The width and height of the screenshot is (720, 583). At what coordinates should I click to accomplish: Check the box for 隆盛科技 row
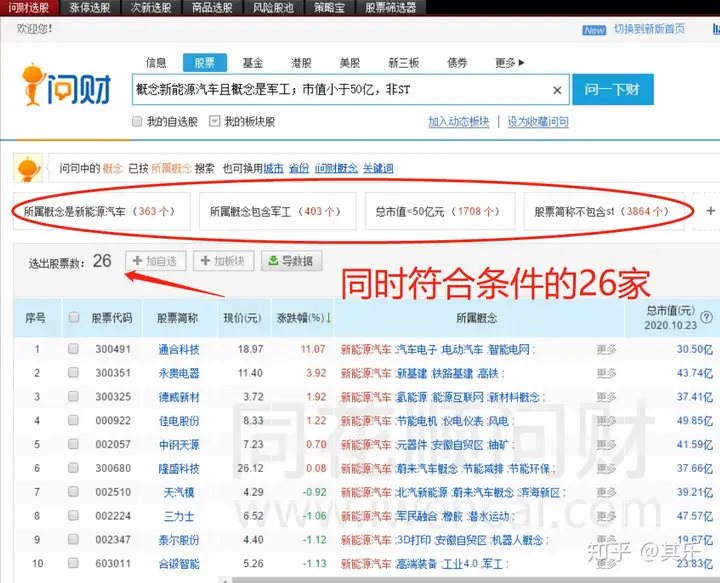coord(73,468)
